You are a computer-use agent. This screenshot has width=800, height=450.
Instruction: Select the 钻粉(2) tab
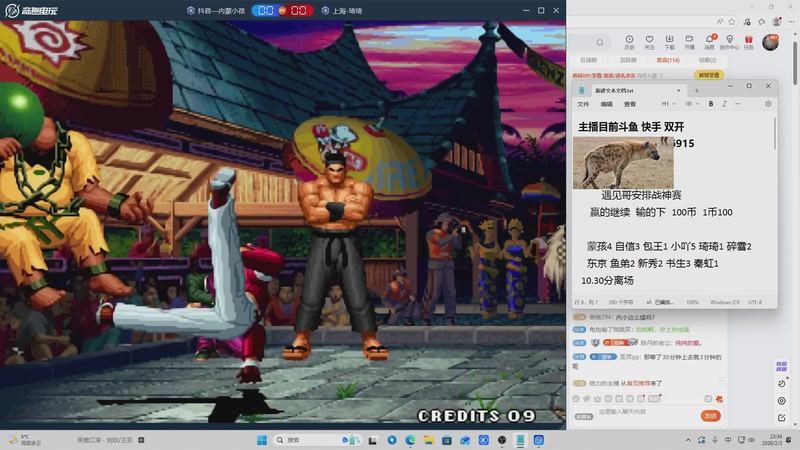[x=708, y=60]
